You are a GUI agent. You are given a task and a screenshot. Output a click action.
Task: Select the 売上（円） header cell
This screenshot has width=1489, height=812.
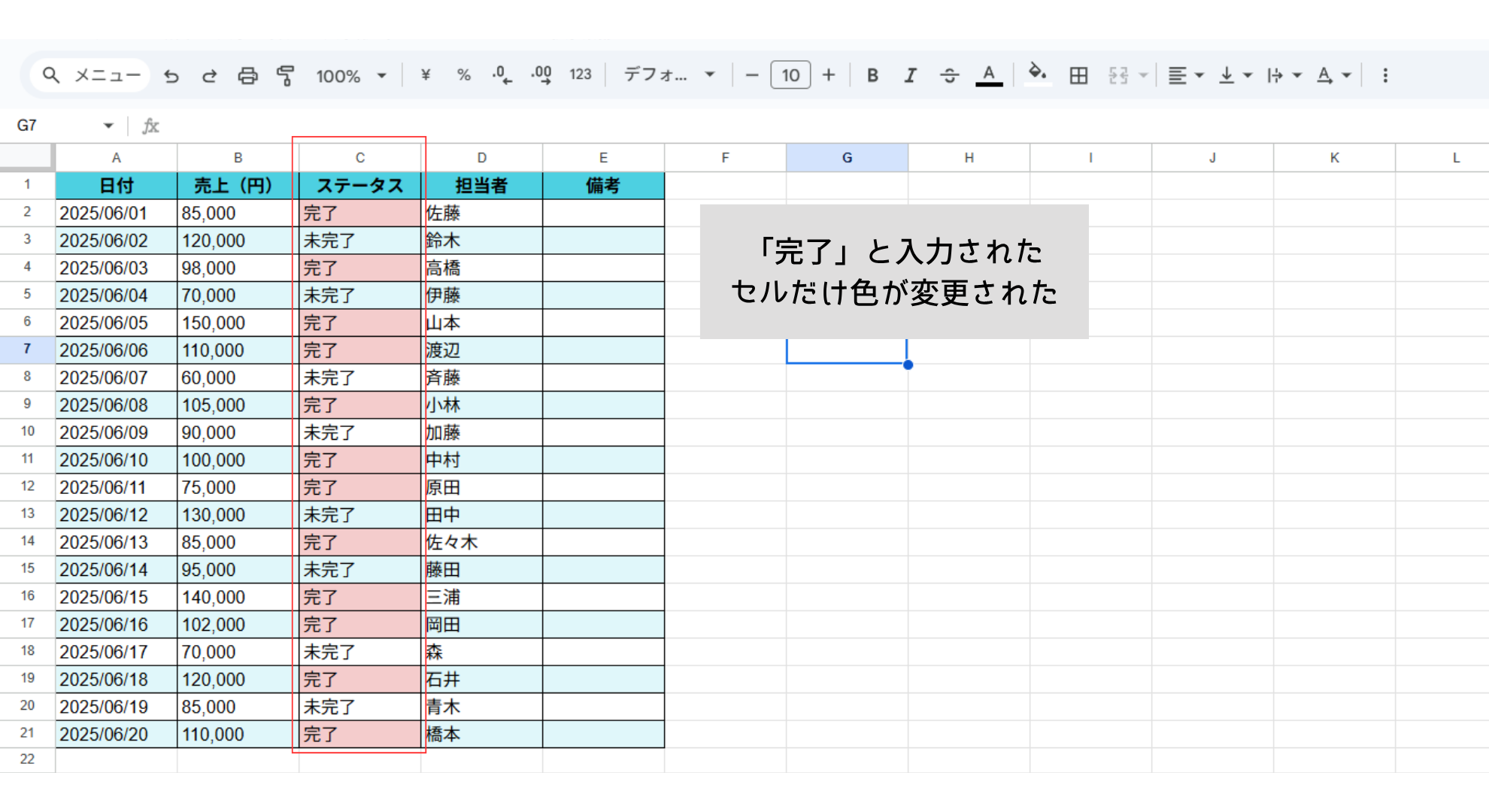coord(238,186)
